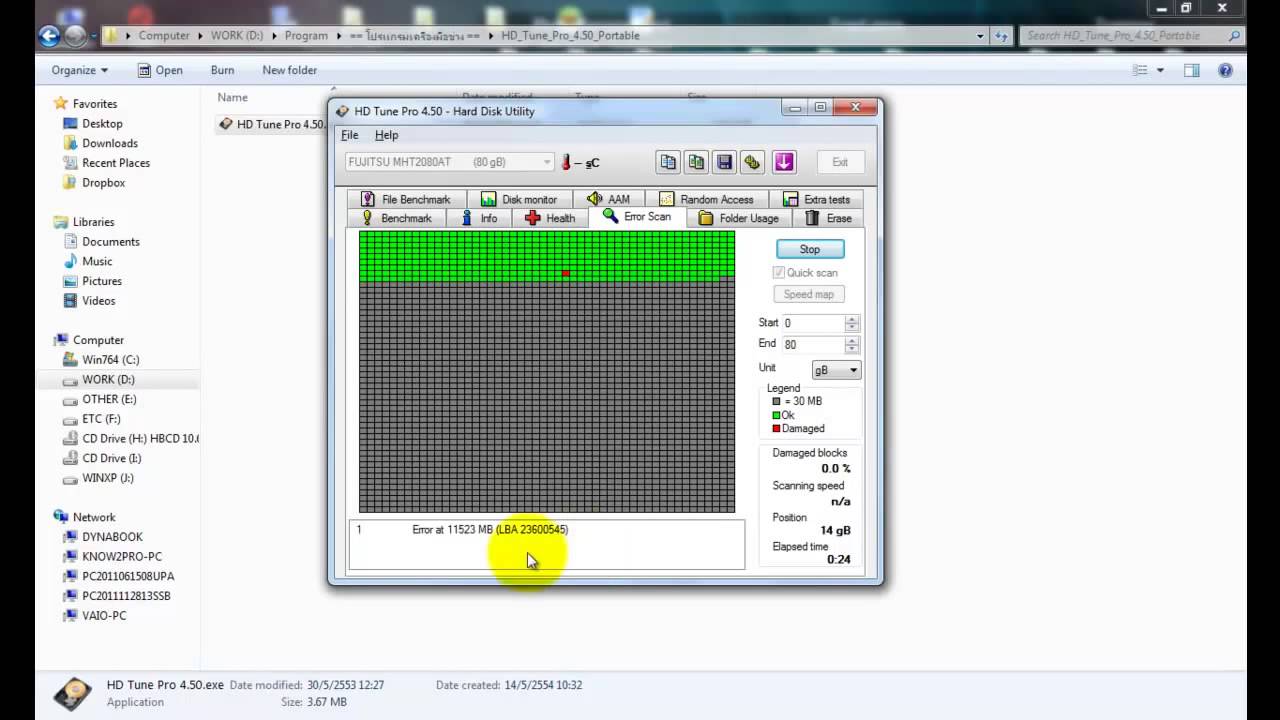Screen dimensions: 1280x720
Task: Toggle the preview pane icon
Action: click(x=1191, y=70)
